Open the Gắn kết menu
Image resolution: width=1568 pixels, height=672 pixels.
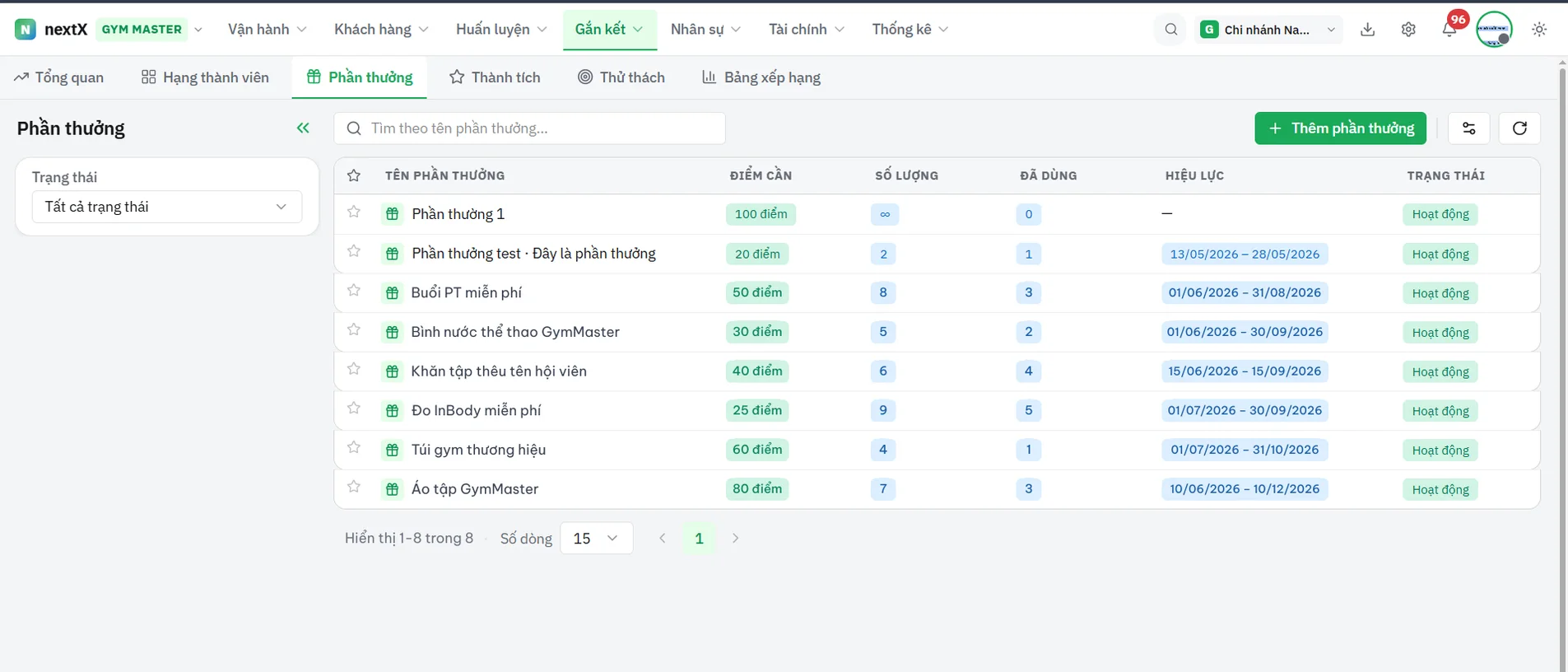click(x=609, y=30)
